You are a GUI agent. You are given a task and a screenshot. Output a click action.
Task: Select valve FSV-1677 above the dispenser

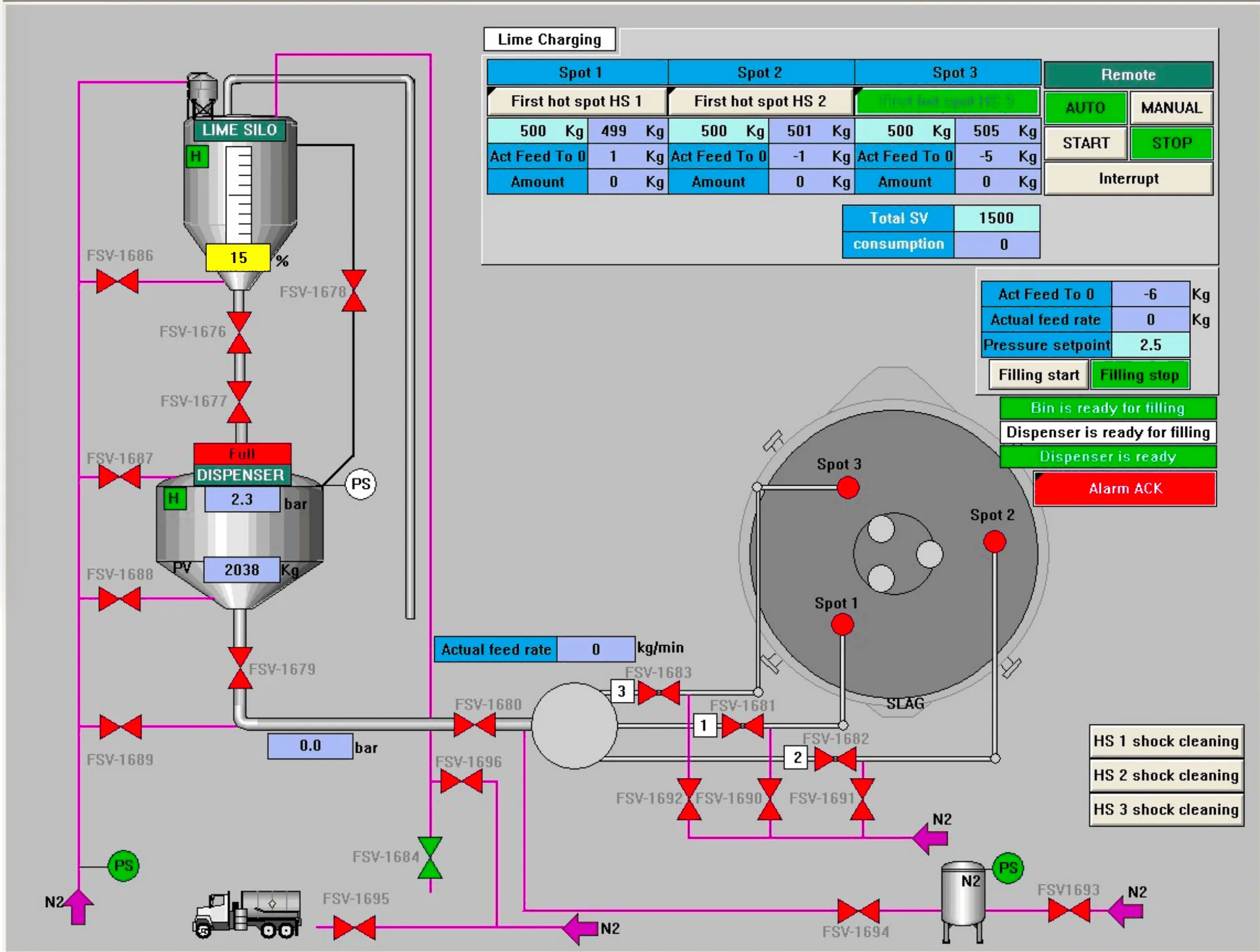[239, 402]
